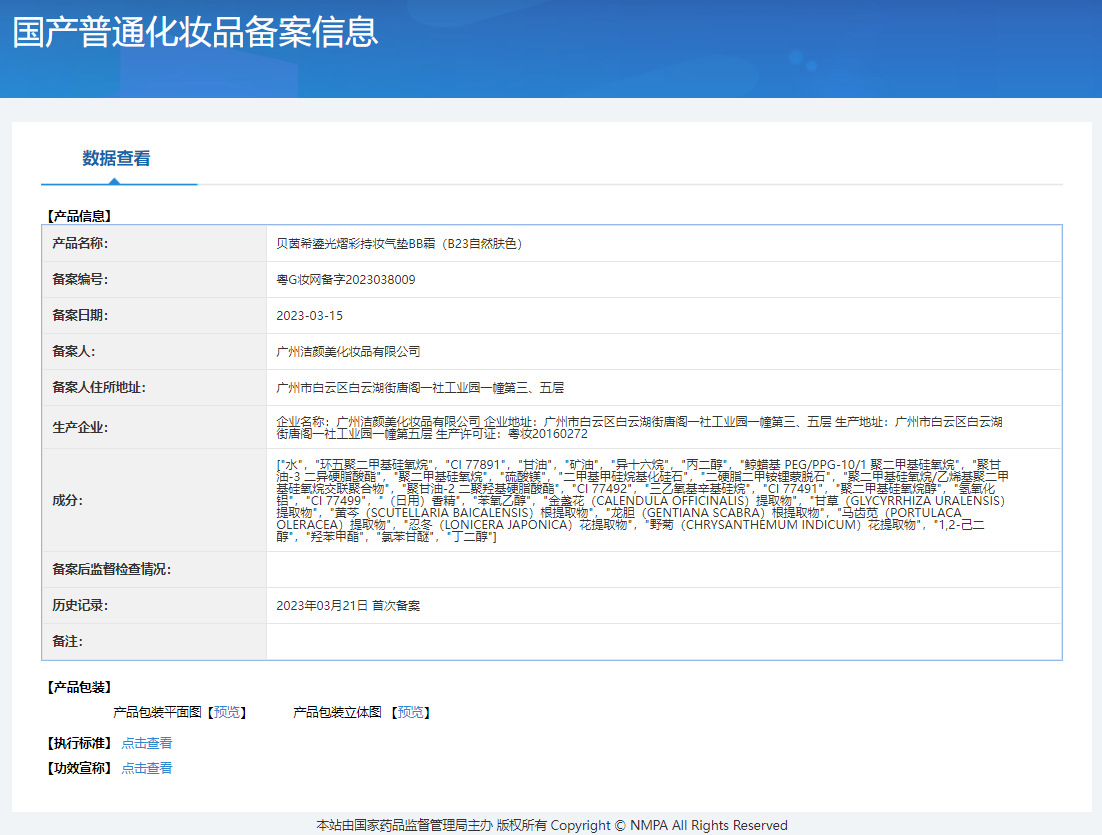Open 预览 for 产品包装立体图
Viewport: 1102px width, 835px height.
coord(411,712)
